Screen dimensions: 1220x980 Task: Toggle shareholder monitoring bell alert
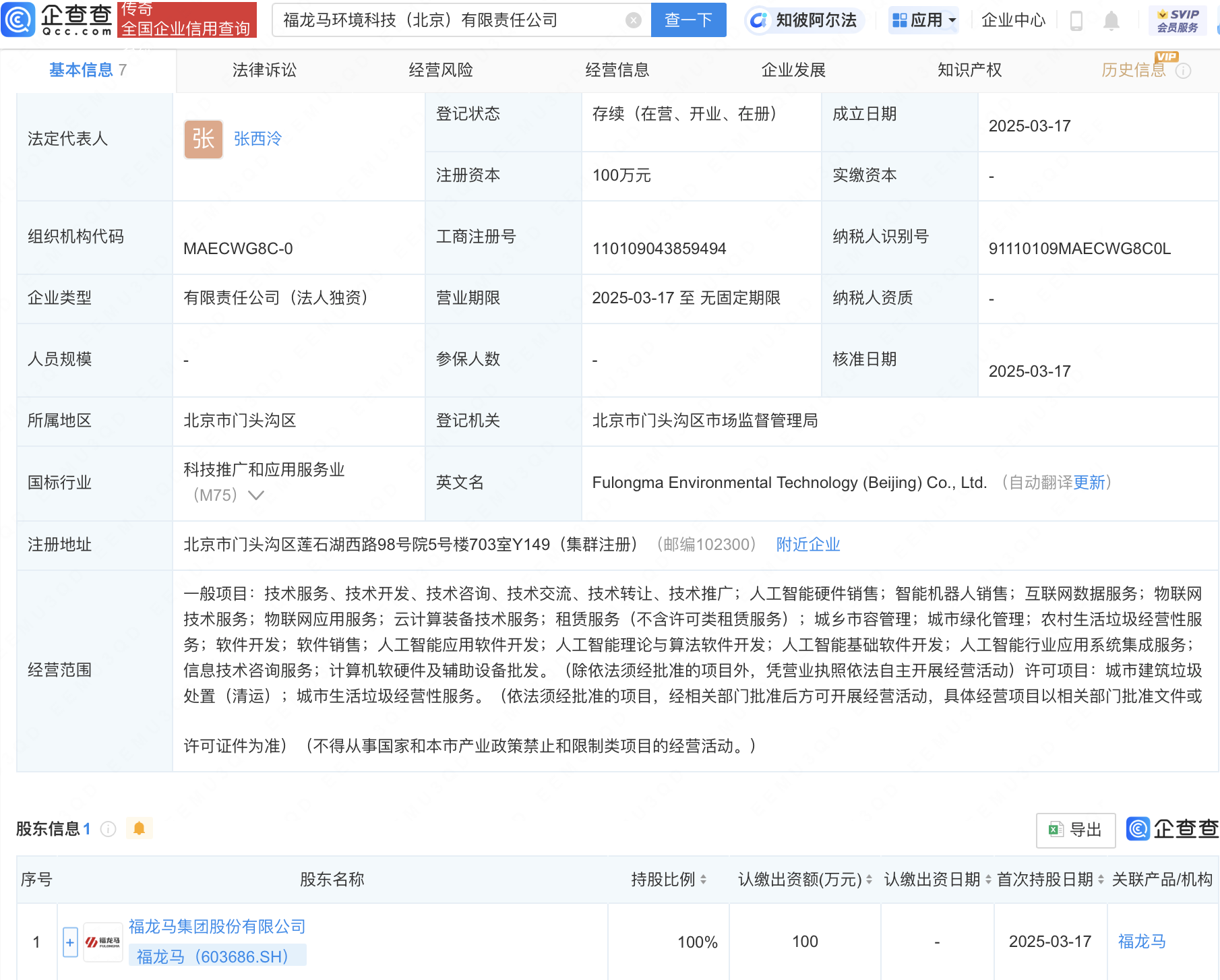point(140,828)
